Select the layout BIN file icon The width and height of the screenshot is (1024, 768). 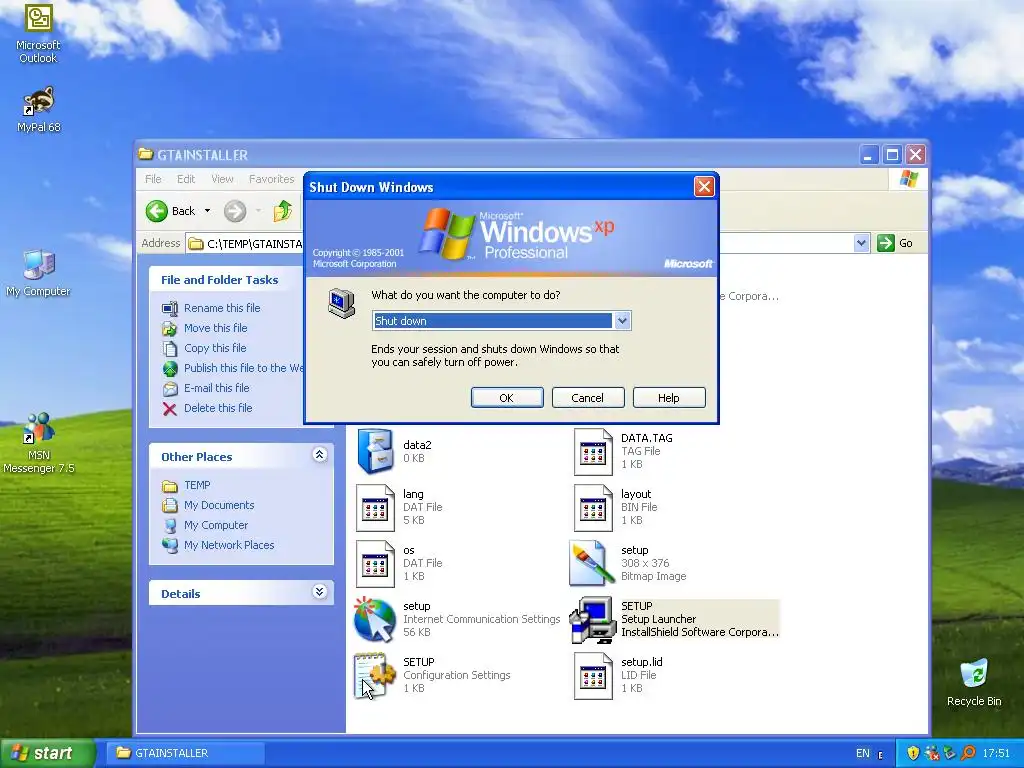pyautogui.click(x=593, y=507)
